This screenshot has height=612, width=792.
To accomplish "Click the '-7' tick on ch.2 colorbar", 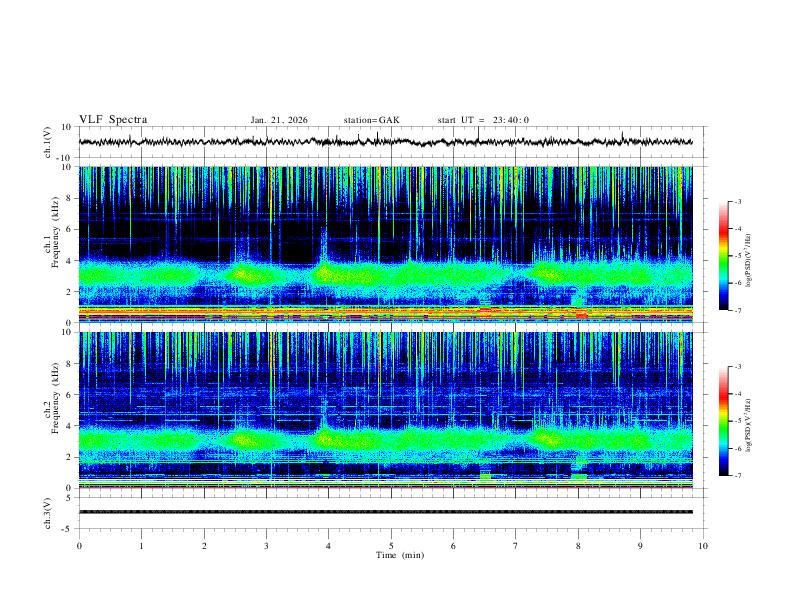I will pyautogui.click(x=738, y=476).
